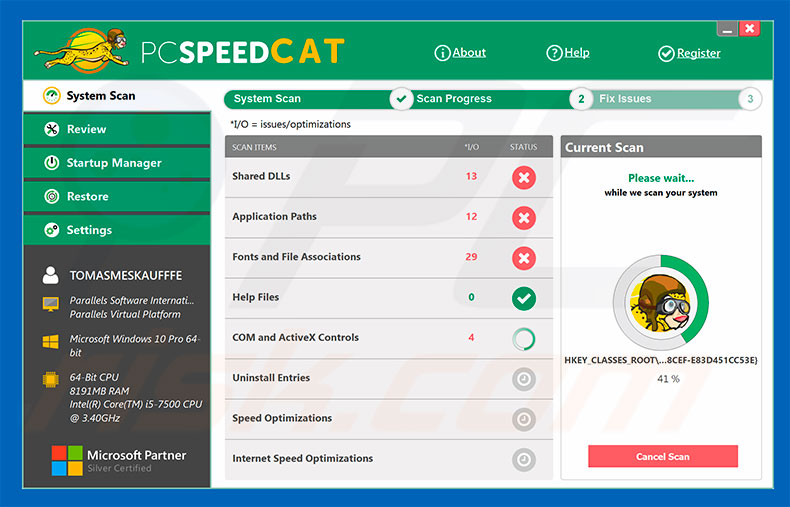Click the issue count 0 for Help Files
790x507 pixels.
pos(471,297)
